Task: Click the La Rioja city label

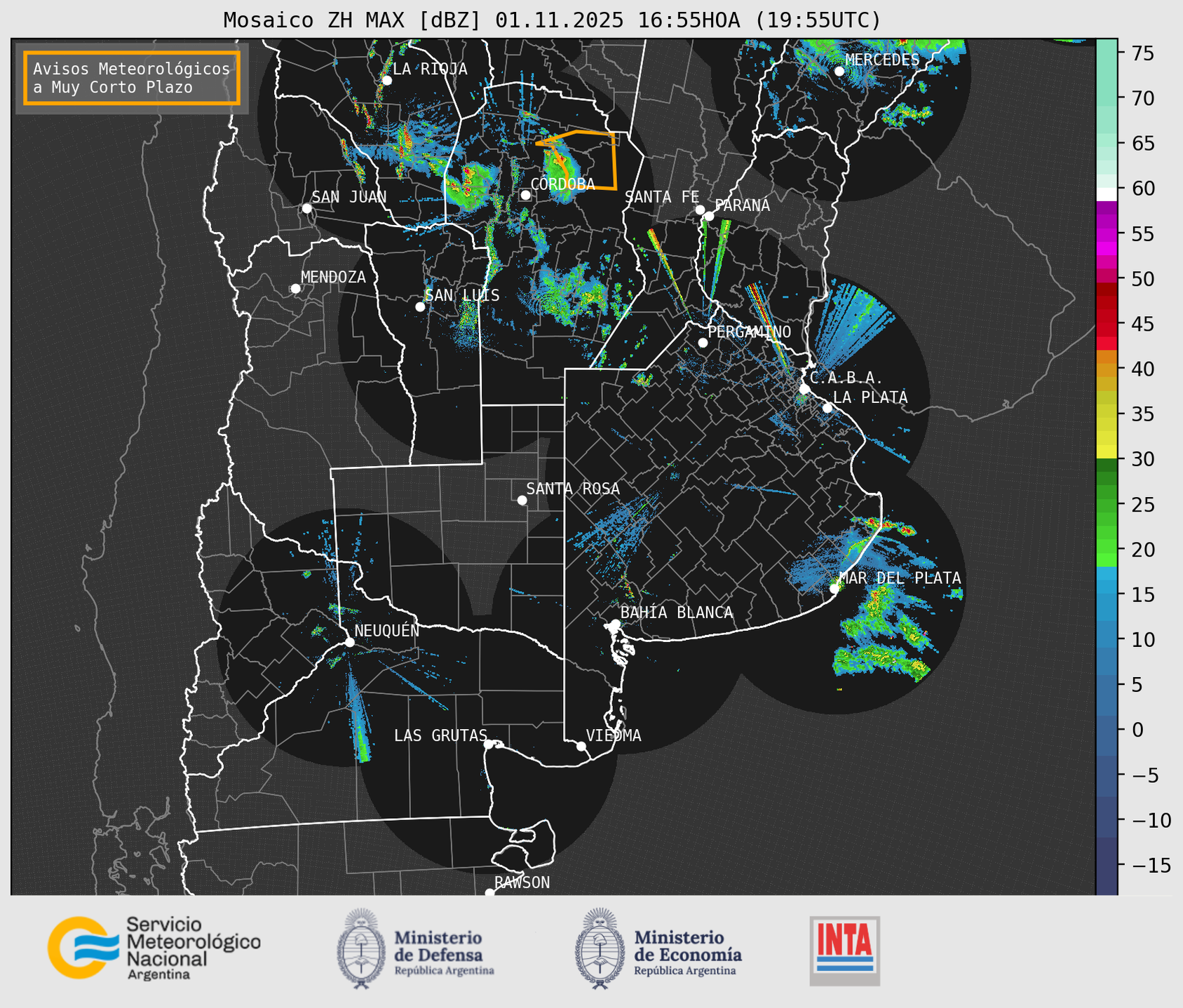Action: point(429,69)
